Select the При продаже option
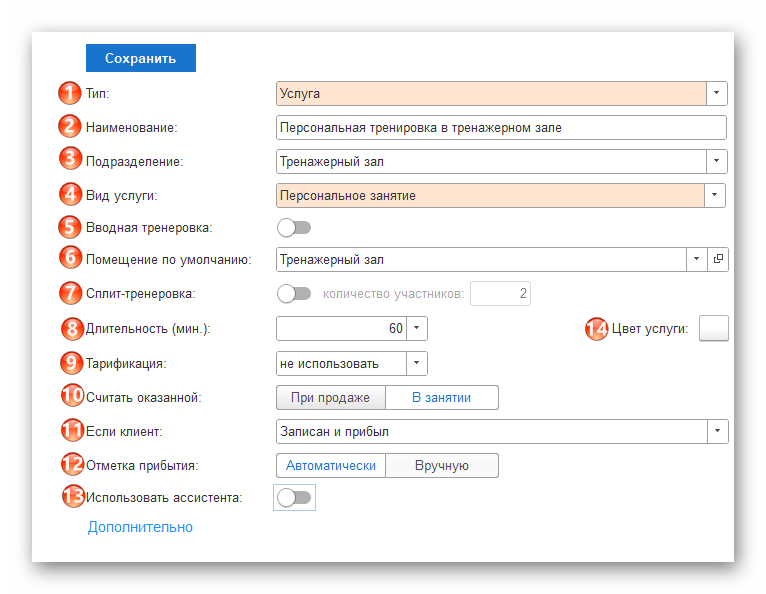The width and height of the screenshot is (766, 594). tap(331, 398)
